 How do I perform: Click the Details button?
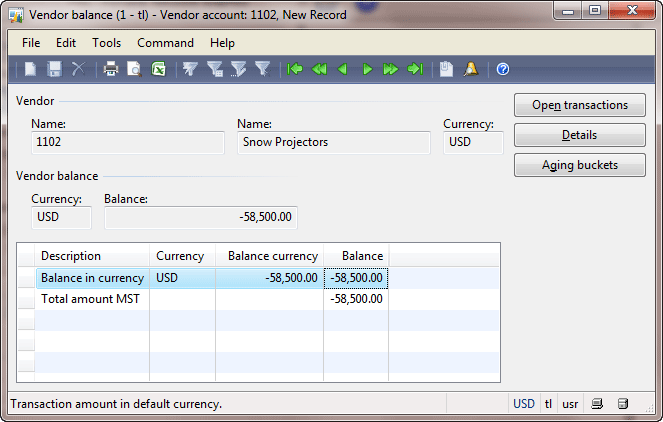coord(580,135)
